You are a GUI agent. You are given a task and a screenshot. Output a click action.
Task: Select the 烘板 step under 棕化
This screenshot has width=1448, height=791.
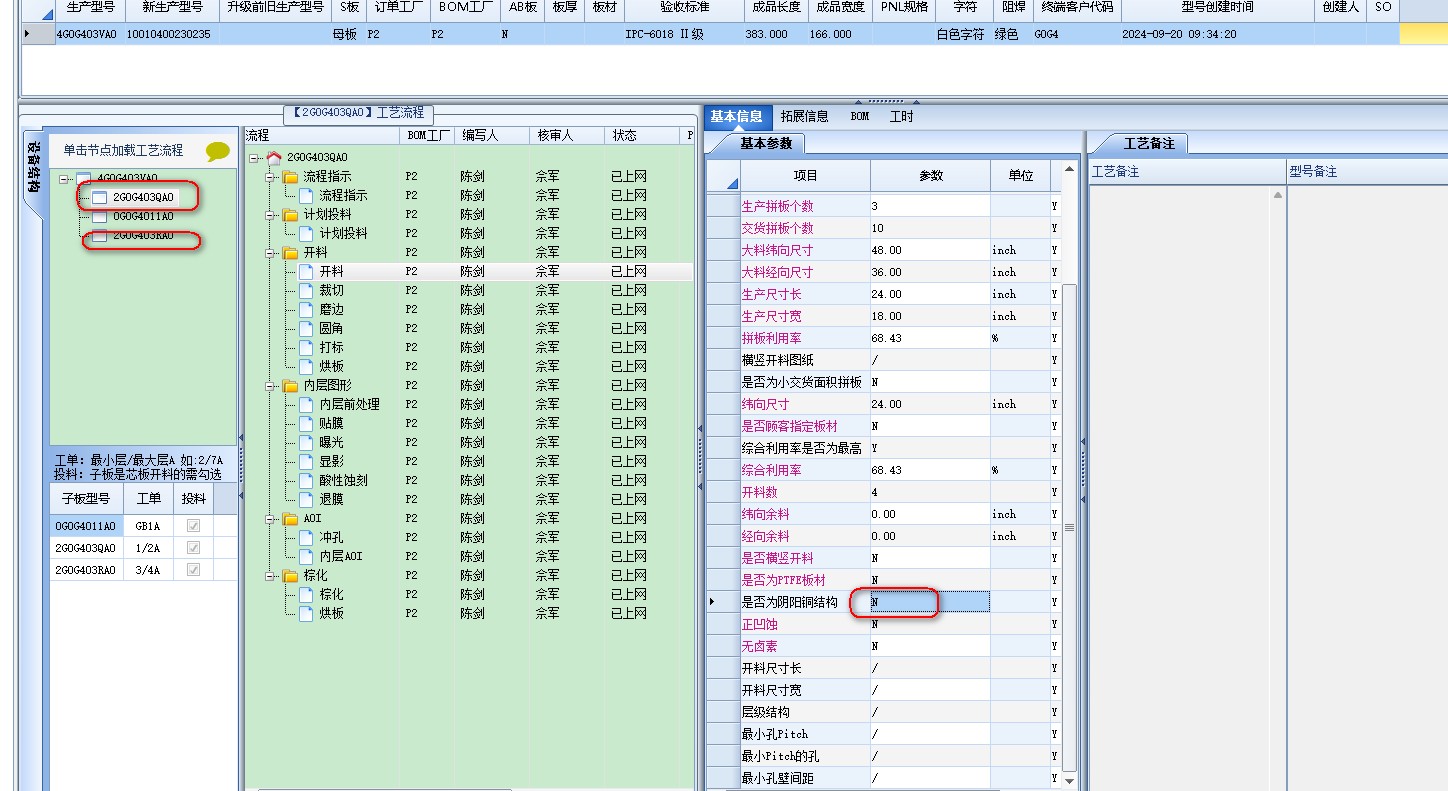pos(470,614)
